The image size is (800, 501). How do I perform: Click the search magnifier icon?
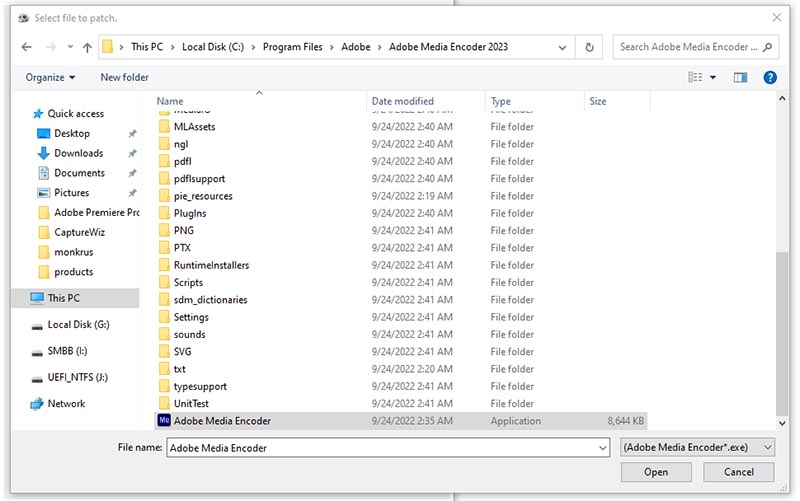point(767,47)
